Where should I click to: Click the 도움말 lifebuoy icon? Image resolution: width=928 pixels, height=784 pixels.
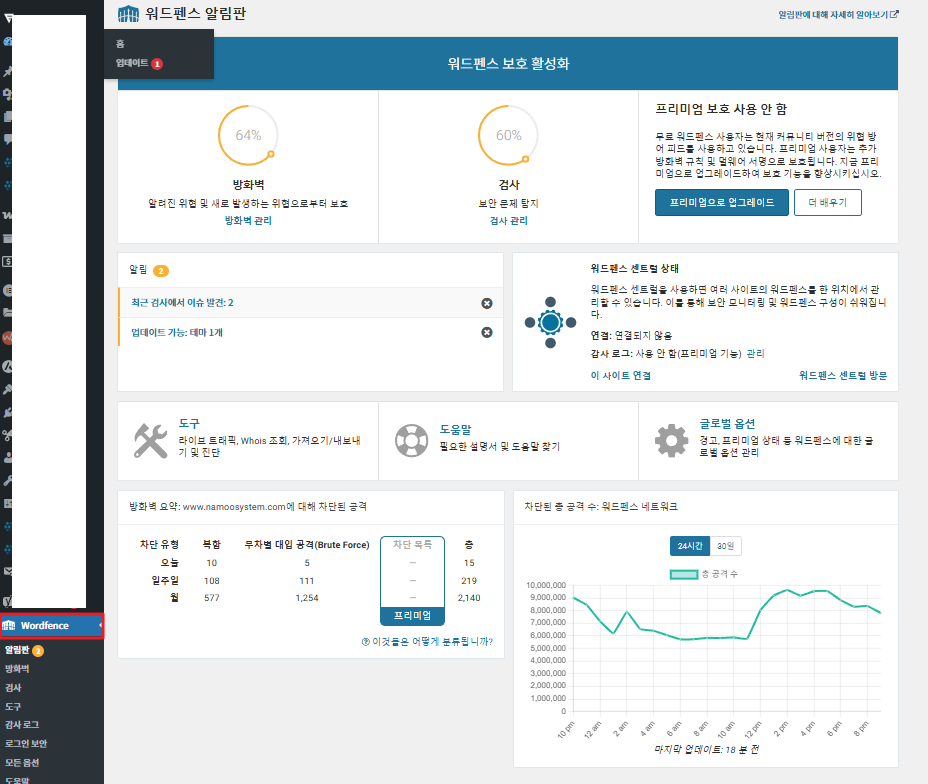click(411, 440)
